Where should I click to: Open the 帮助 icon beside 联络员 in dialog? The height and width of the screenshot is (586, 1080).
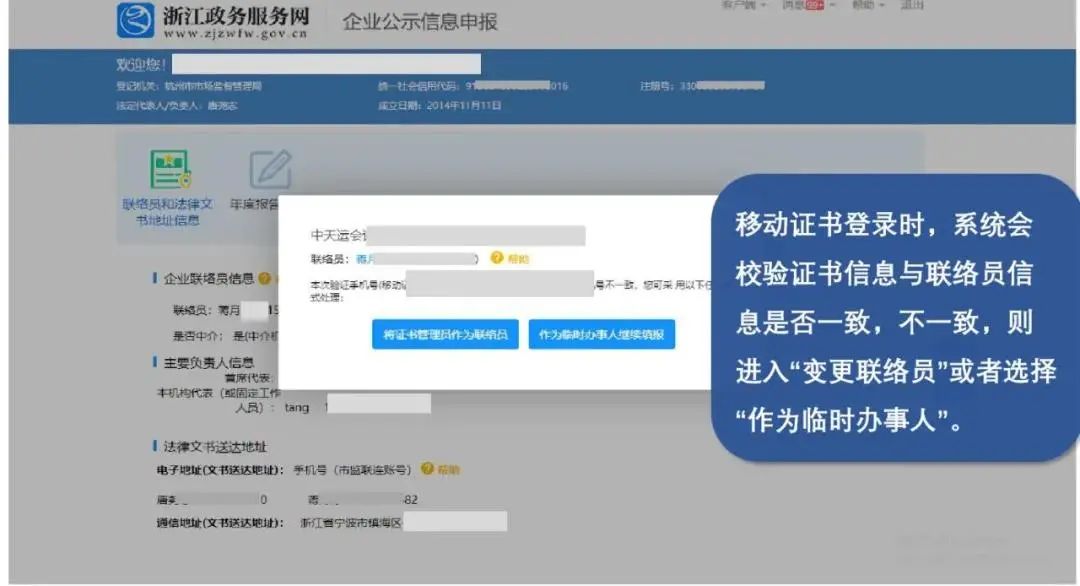495,258
